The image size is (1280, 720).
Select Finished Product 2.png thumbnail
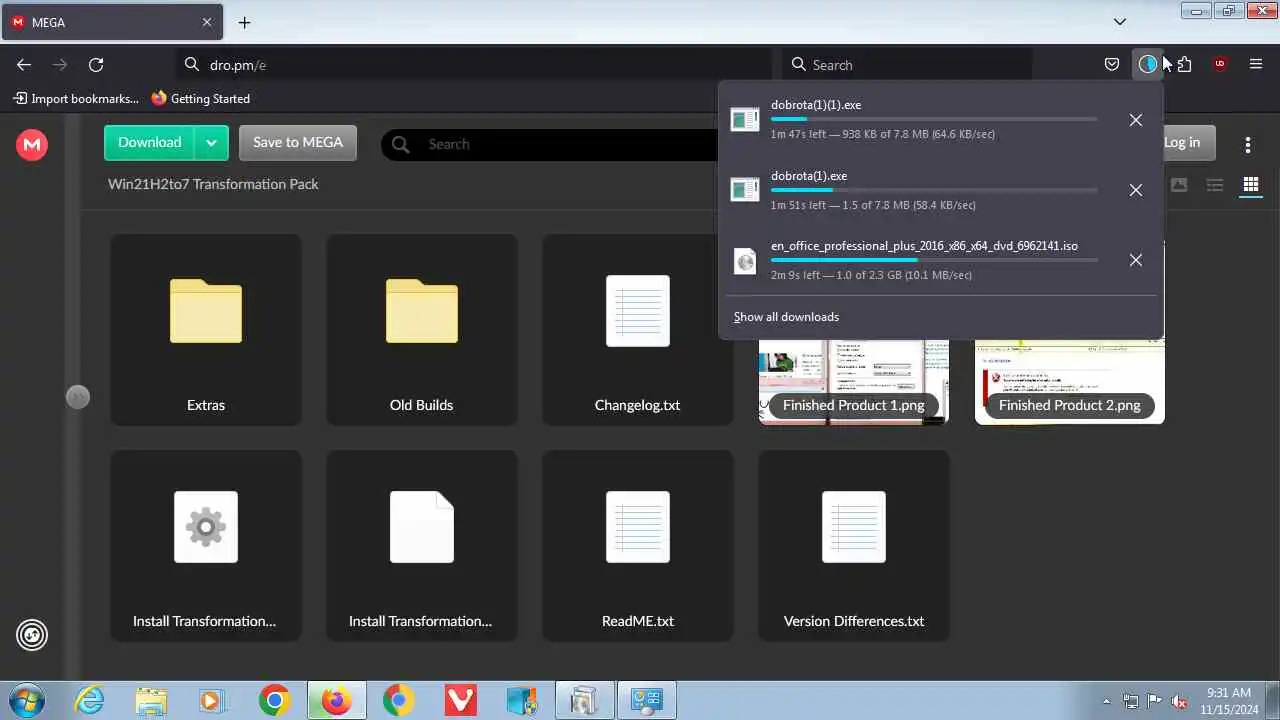(1070, 382)
